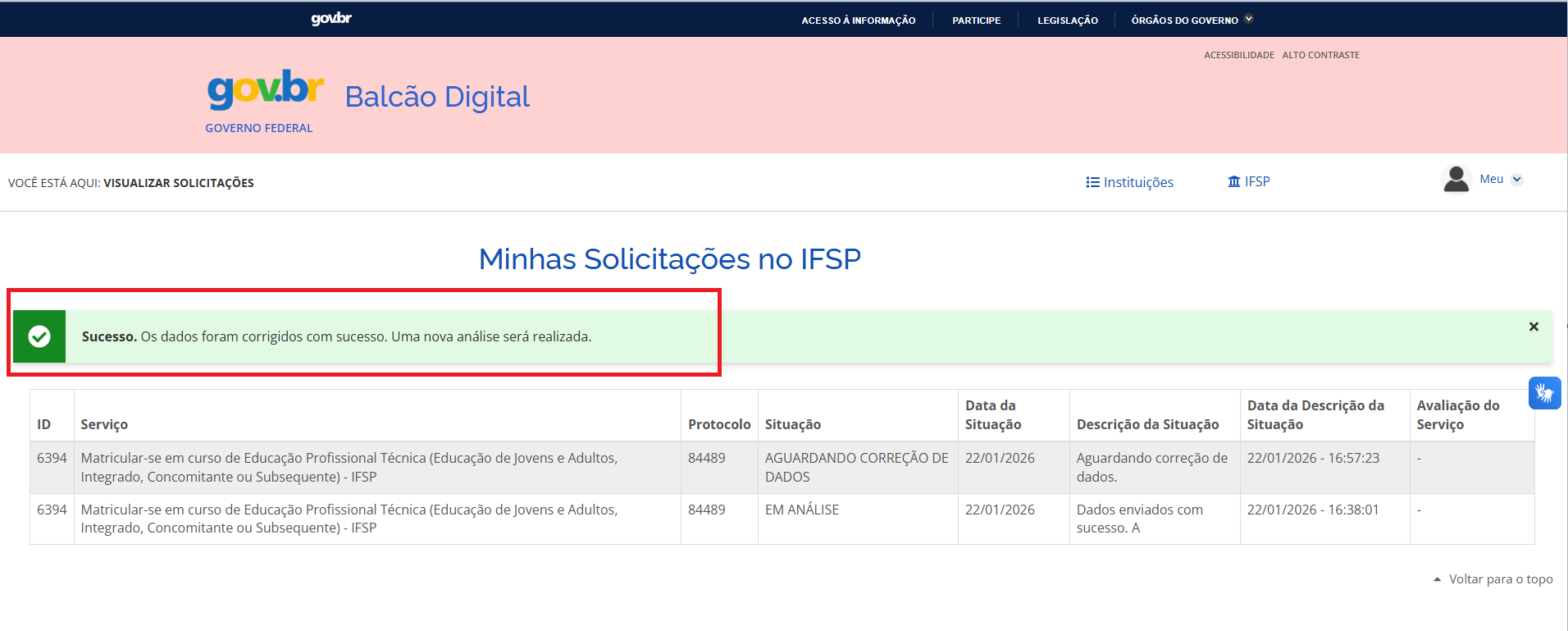The image size is (1568, 631).
Task: Click the Acessibilidade link
Action: pos(1238,55)
